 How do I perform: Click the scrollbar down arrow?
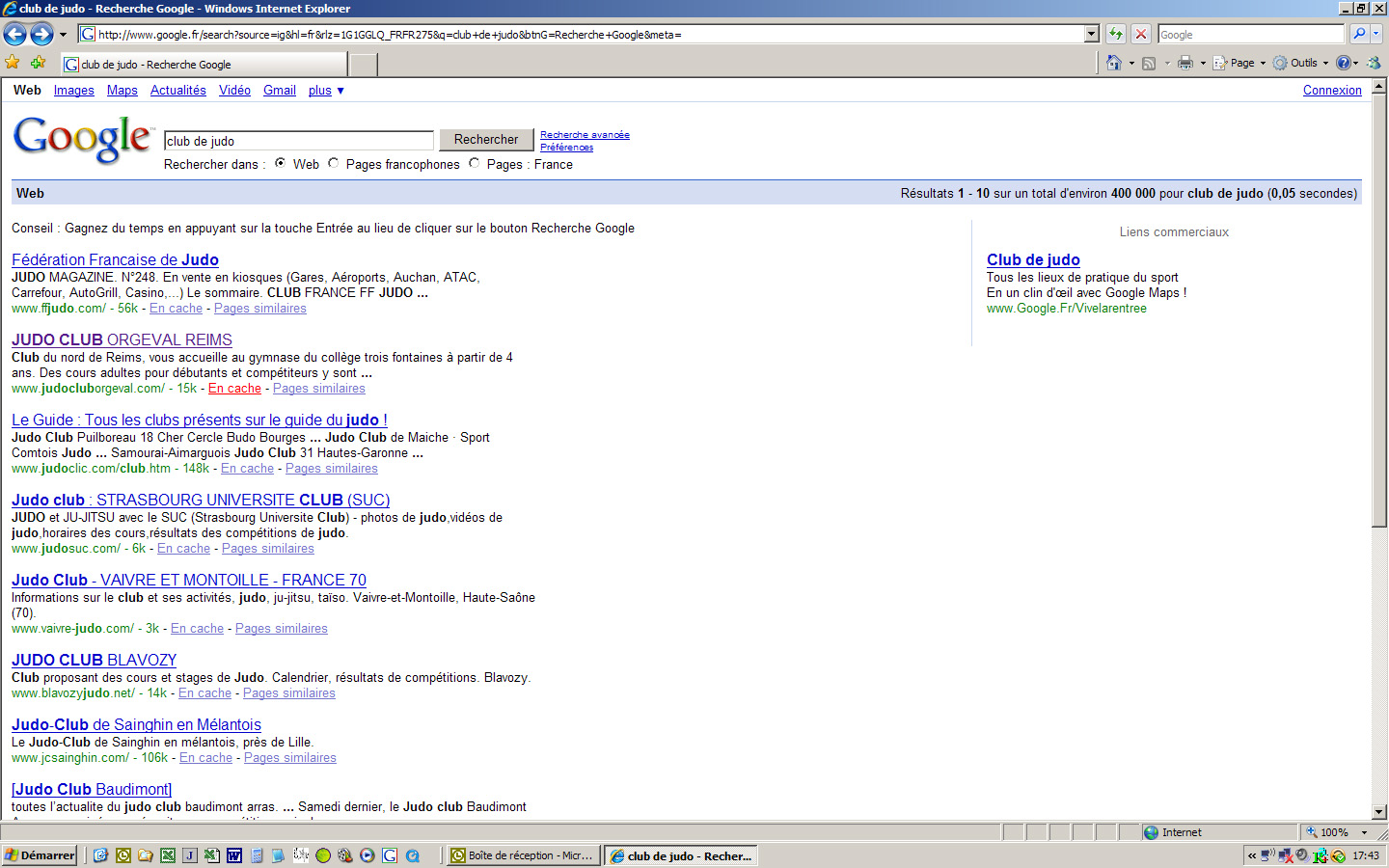pyautogui.click(x=1379, y=812)
